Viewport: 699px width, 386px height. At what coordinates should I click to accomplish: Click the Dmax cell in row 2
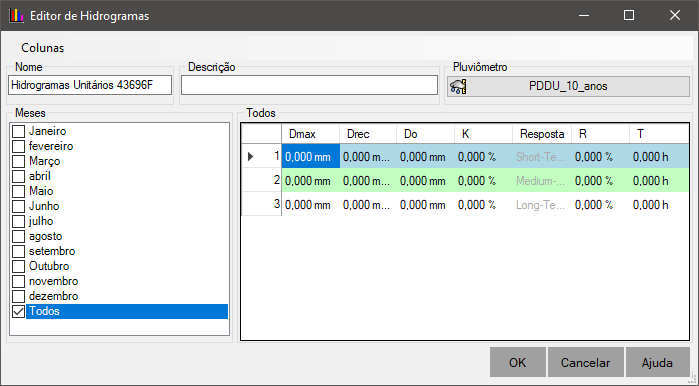(310, 180)
